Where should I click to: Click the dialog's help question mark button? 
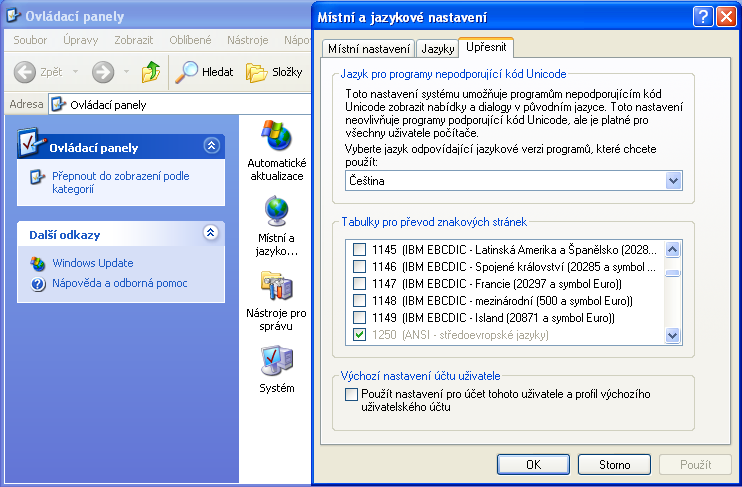pyautogui.click(x=703, y=17)
